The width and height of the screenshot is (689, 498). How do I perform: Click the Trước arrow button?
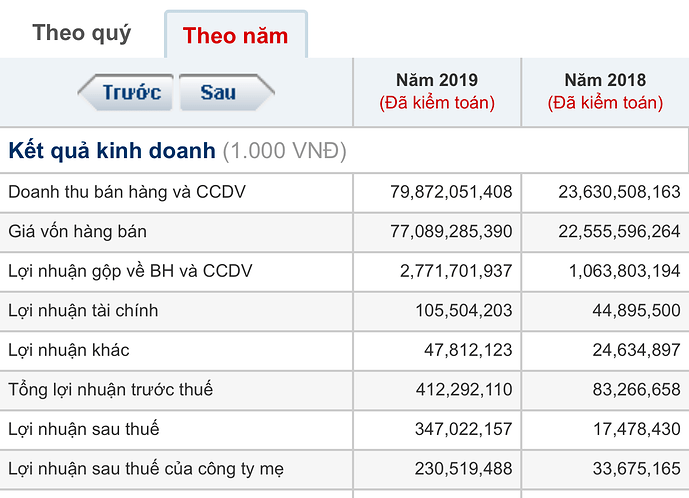(127, 93)
